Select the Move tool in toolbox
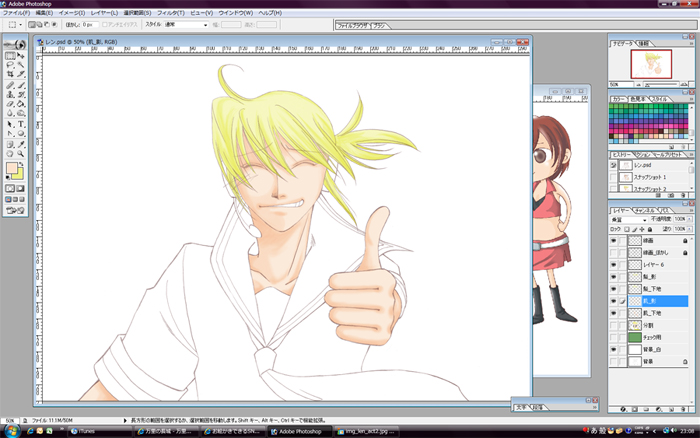The image size is (700, 438). click(x=21, y=57)
